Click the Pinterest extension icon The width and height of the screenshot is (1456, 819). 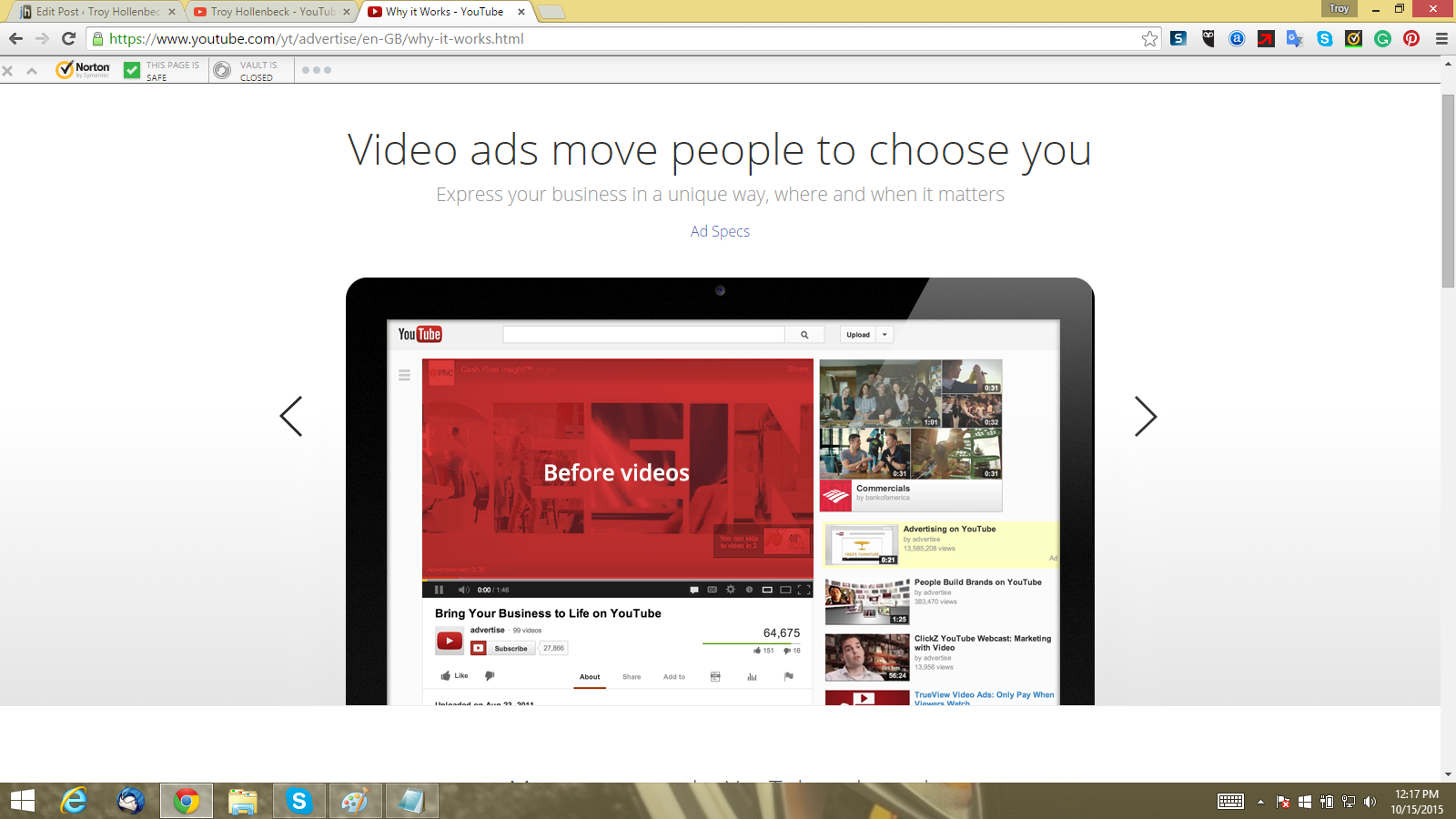click(1411, 38)
